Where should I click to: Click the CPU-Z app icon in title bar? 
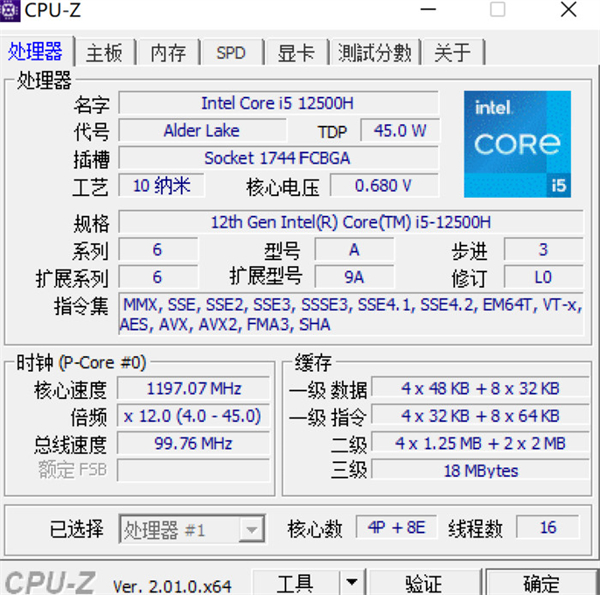[x=11, y=11]
